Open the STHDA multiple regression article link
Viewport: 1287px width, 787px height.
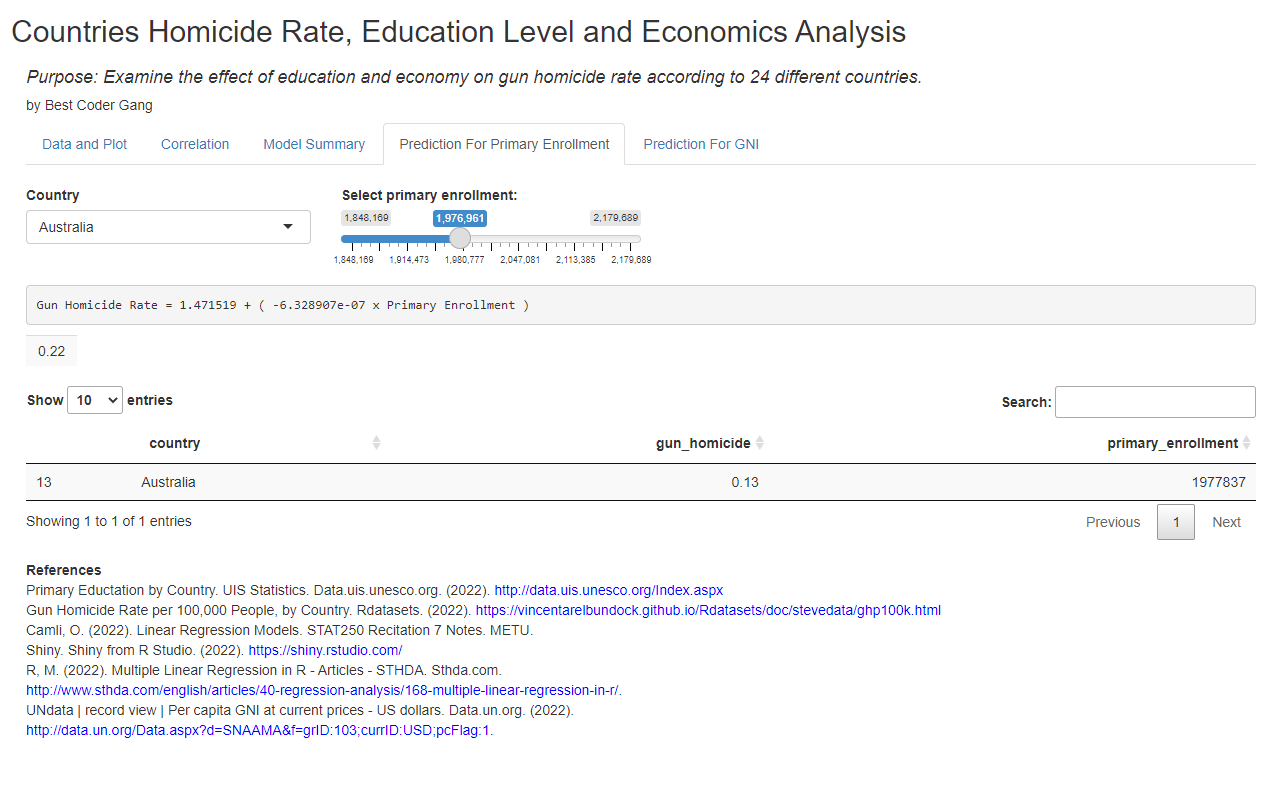(x=322, y=690)
